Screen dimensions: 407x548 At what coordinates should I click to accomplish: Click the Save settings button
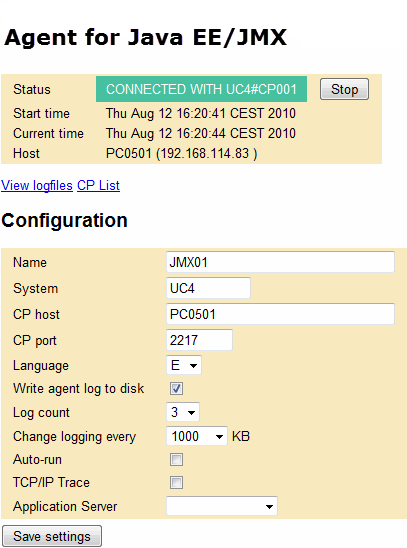tap(52, 536)
